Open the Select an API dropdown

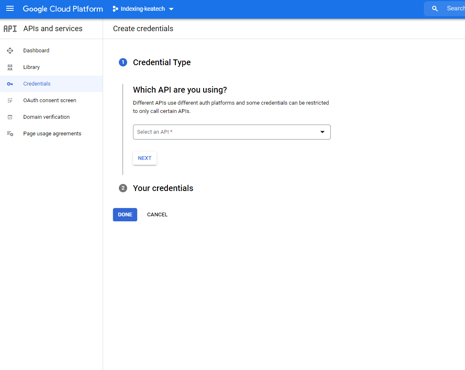[232, 132]
